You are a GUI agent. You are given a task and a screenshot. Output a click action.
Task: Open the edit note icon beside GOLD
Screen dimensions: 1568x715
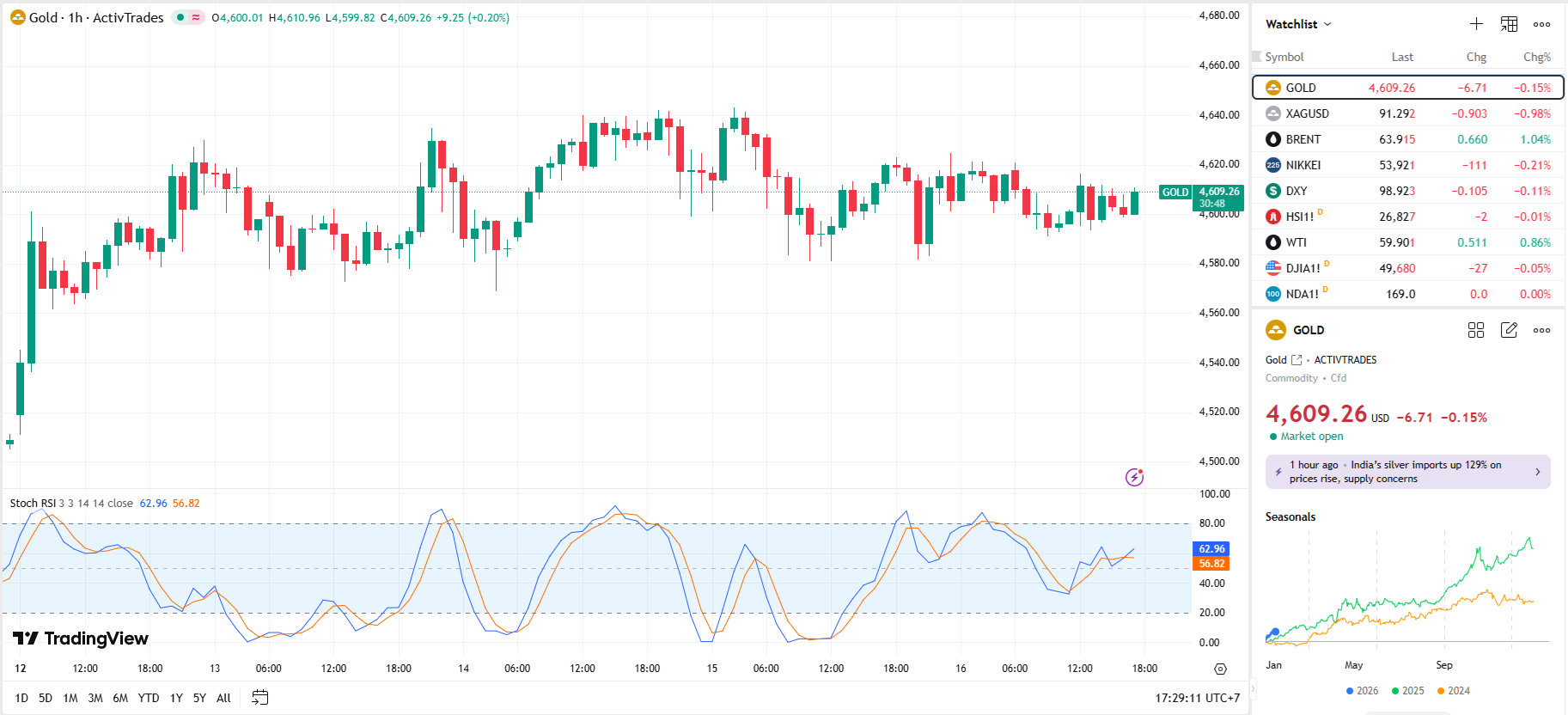[x=1509, y=330]
